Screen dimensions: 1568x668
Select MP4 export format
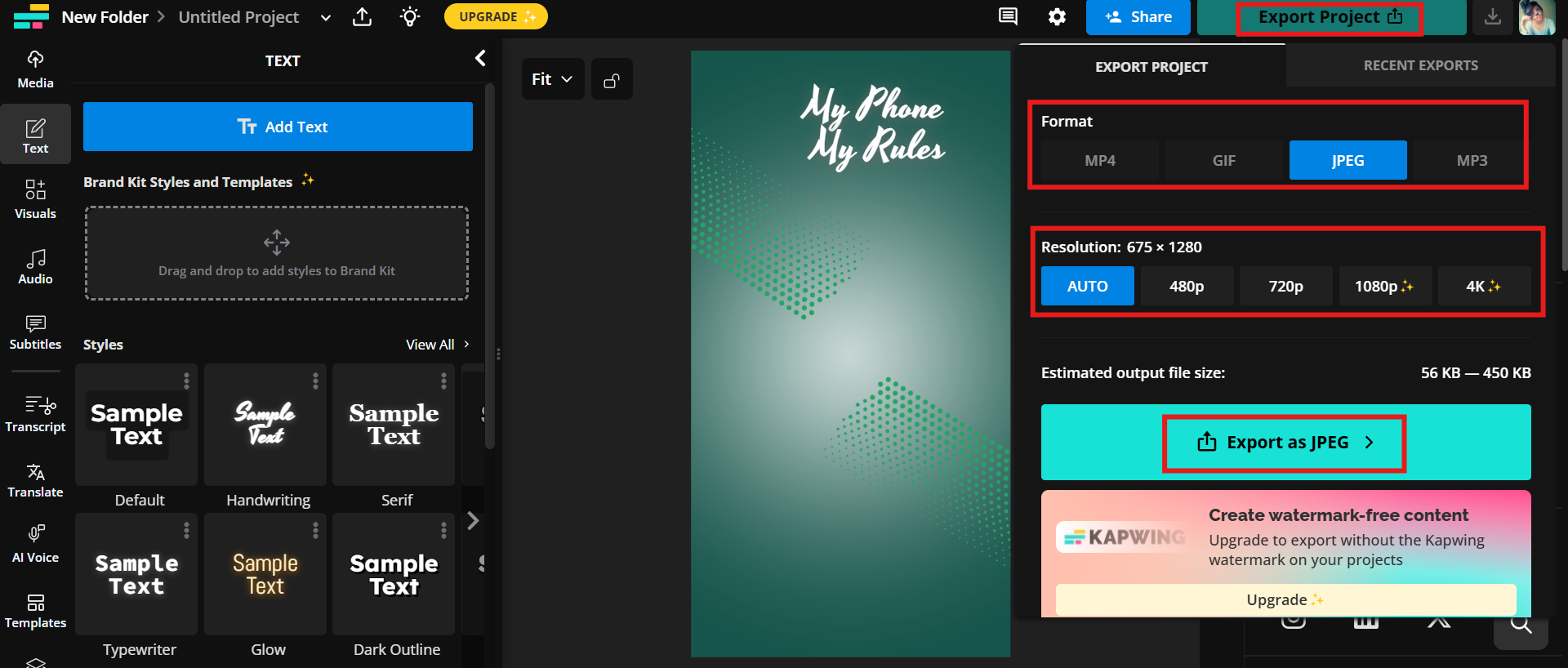click(1100, 160)
